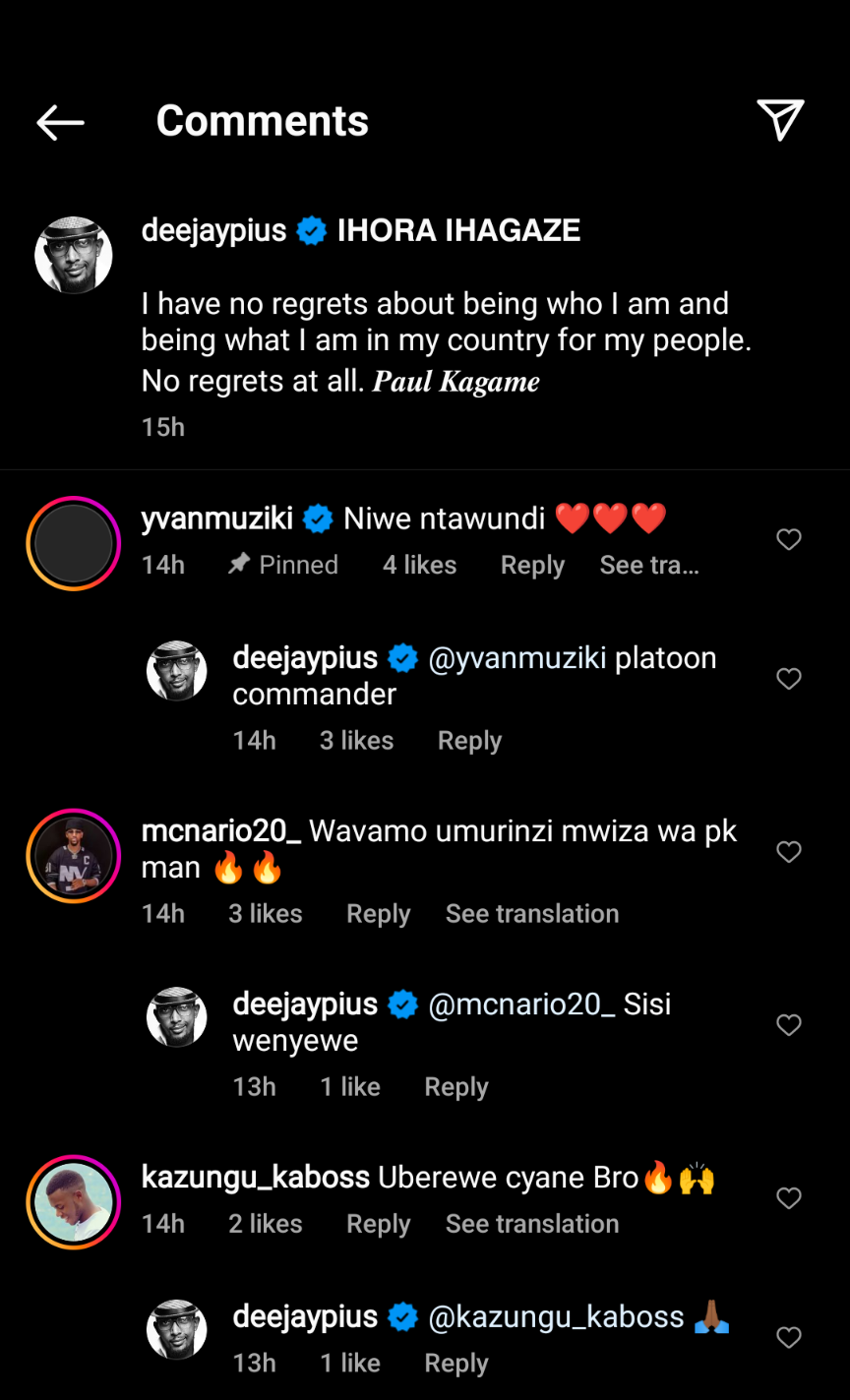Viewport: 850px width, 1400px height.
Task: Like kazungu_kaboss's comment heart
Action: 789,1198
